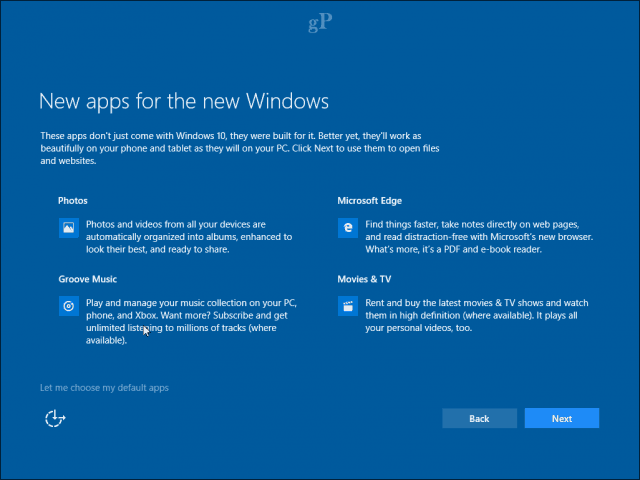Click the Microsoft Edge description text

point(479,237)
